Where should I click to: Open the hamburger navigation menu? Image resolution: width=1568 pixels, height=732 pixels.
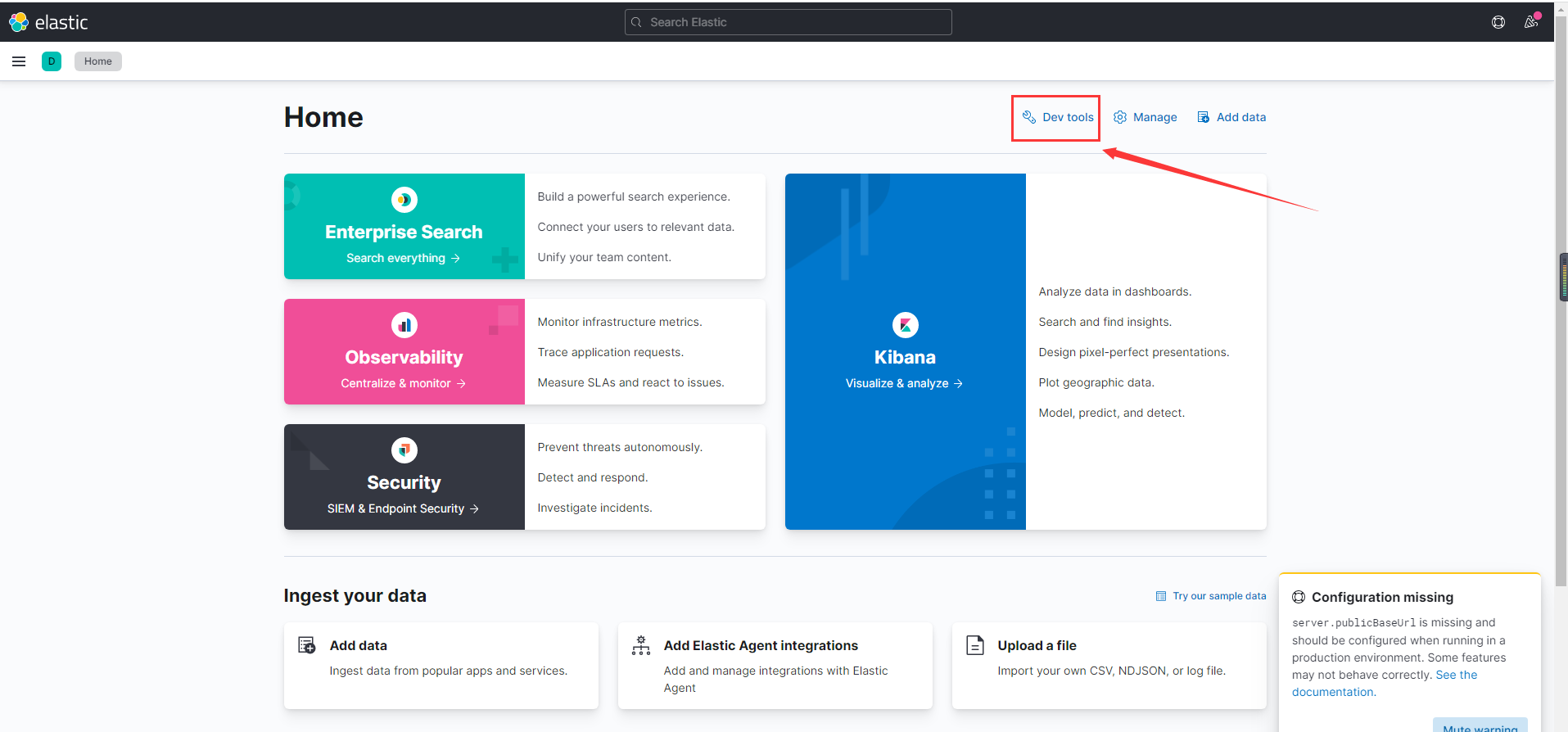[x=19, y=61]
